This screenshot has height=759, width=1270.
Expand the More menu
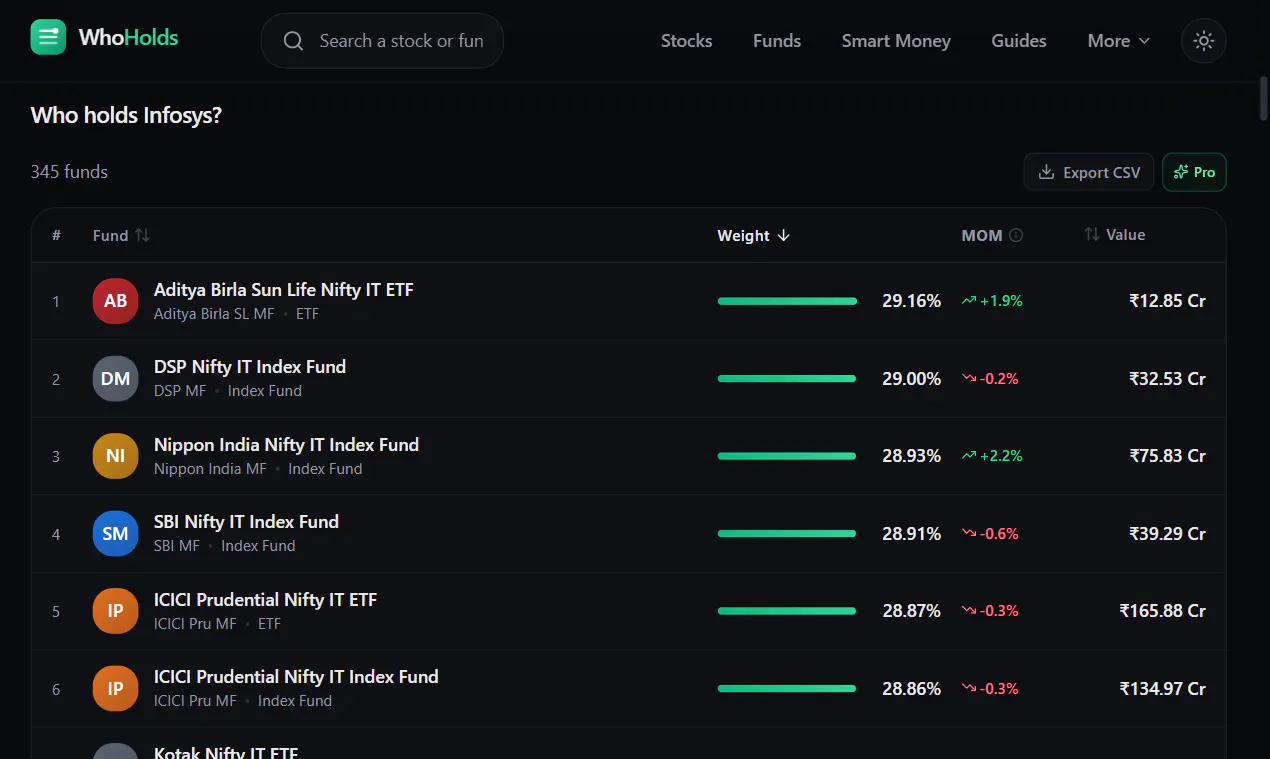click(1119, 41)
